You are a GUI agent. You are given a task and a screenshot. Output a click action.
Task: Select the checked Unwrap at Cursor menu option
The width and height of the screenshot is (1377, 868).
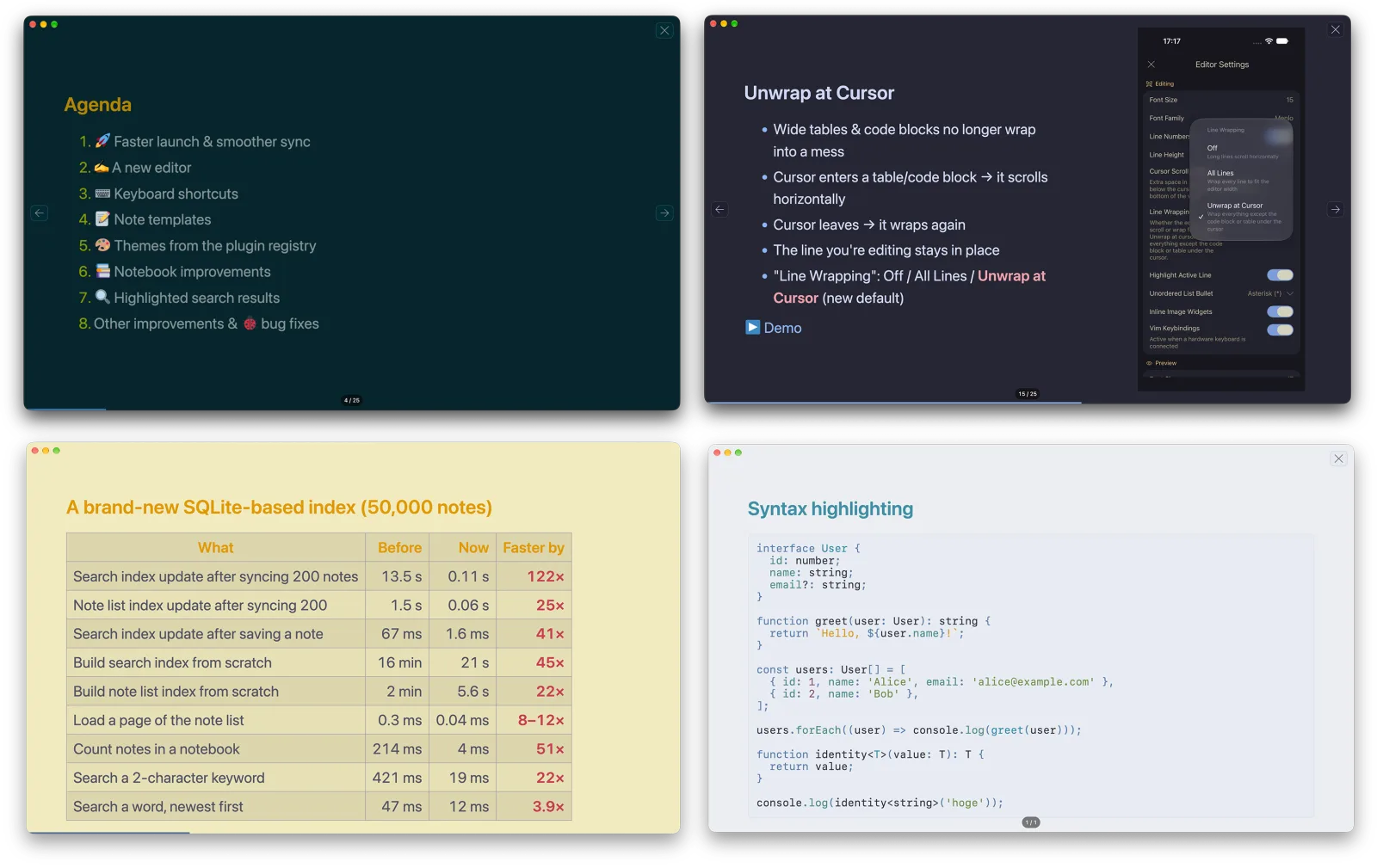click(x=1243, y=217)
